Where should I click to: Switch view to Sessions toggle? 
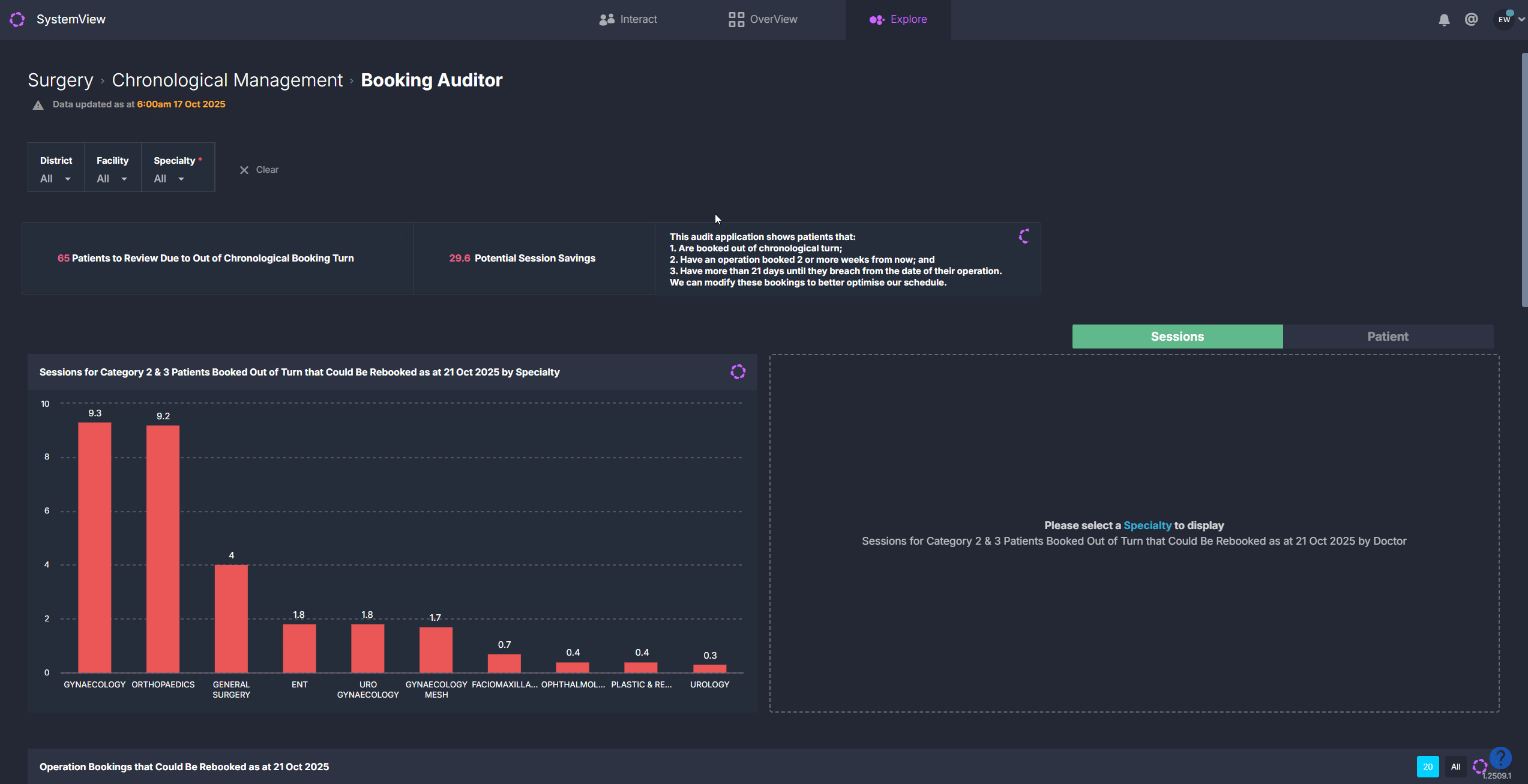1177,337
